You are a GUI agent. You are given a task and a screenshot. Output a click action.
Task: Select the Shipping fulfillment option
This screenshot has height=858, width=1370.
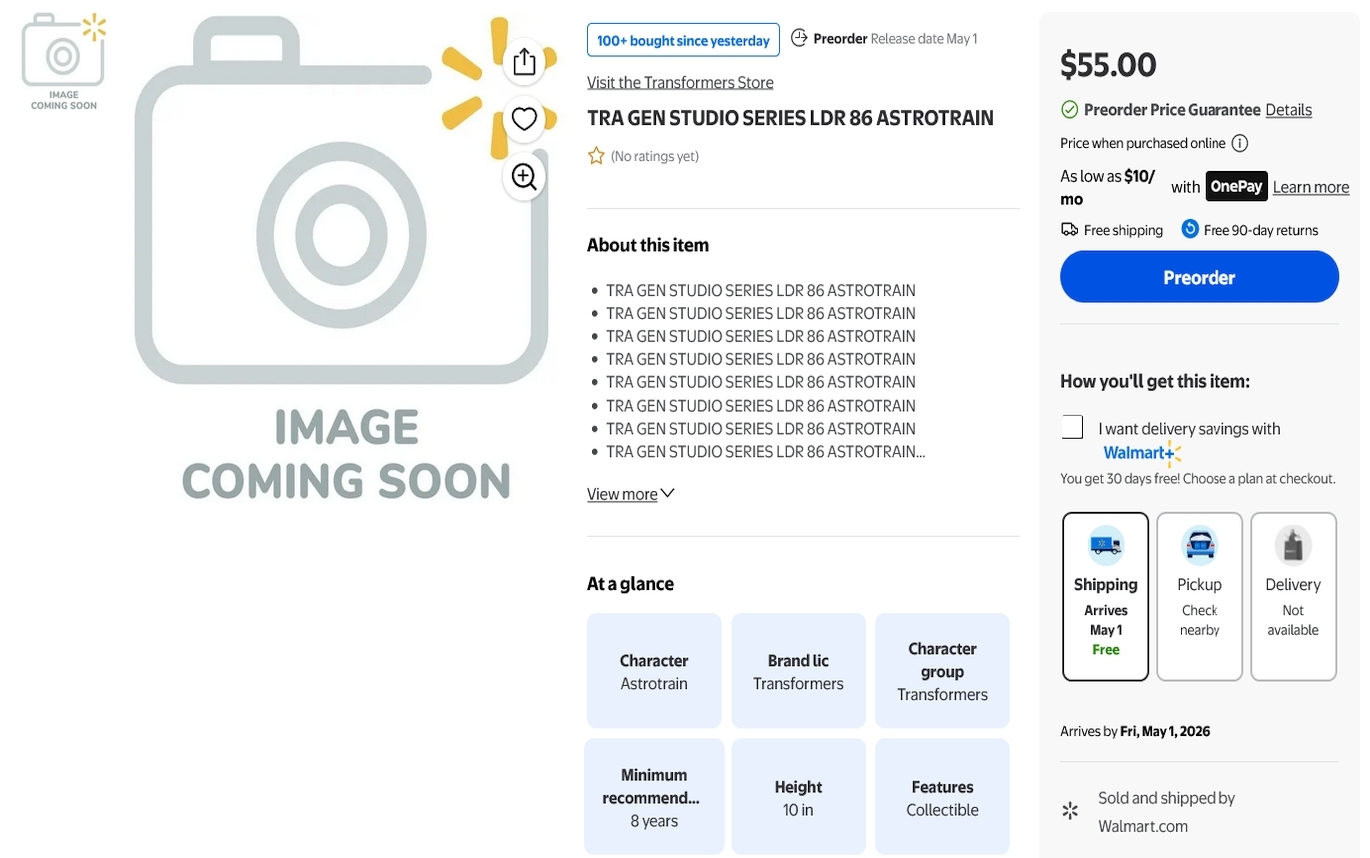coord(1105,596)
